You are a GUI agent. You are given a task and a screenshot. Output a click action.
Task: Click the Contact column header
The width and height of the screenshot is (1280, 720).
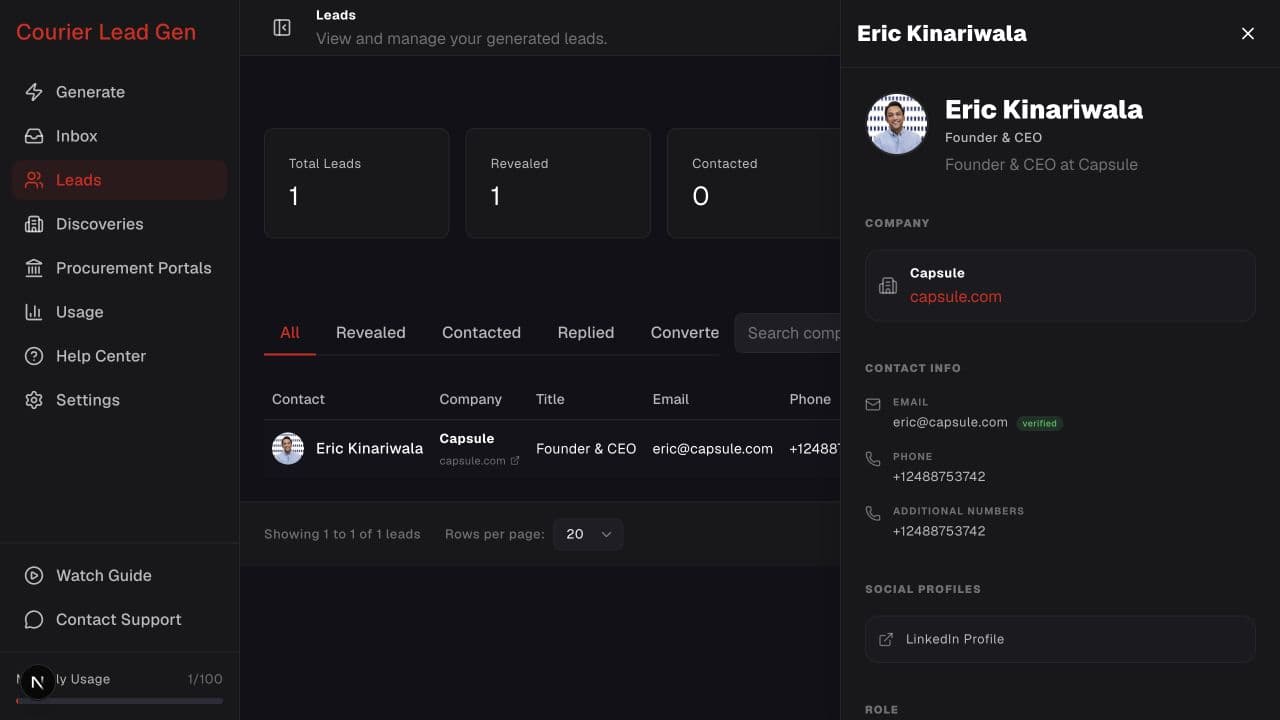tap(298, 399)
